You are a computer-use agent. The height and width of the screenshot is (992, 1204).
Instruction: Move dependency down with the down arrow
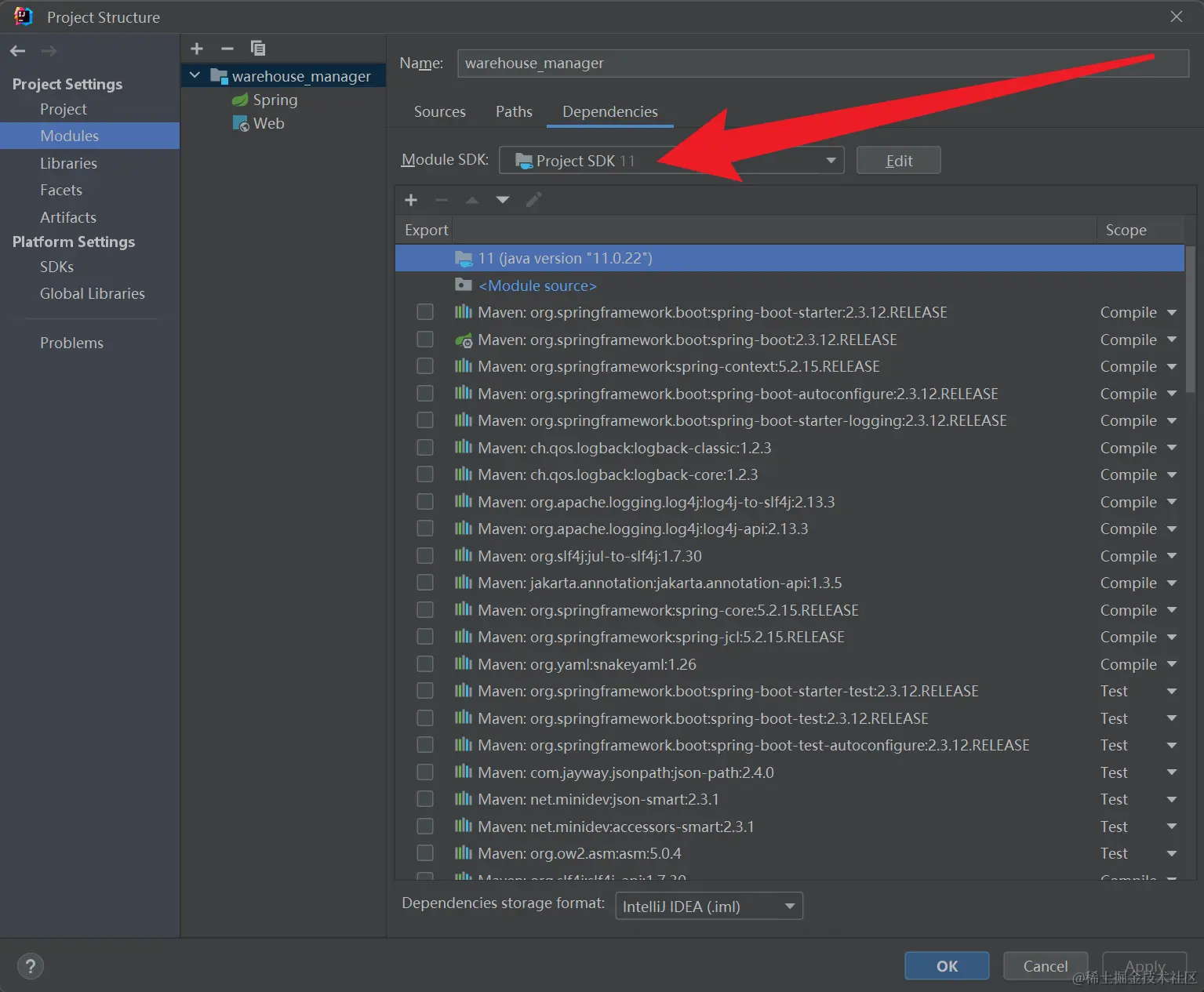pos(503,200)
